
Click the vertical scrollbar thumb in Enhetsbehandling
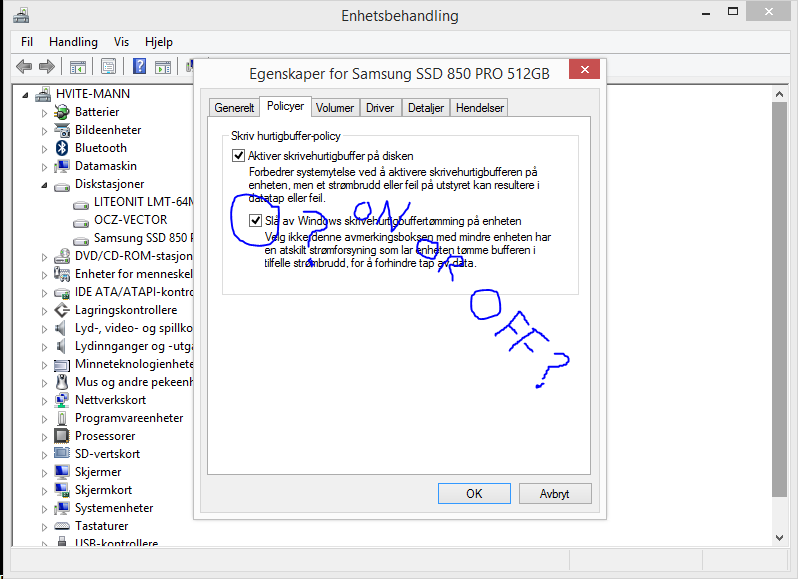pyautogui.click(x=779, y=299)
